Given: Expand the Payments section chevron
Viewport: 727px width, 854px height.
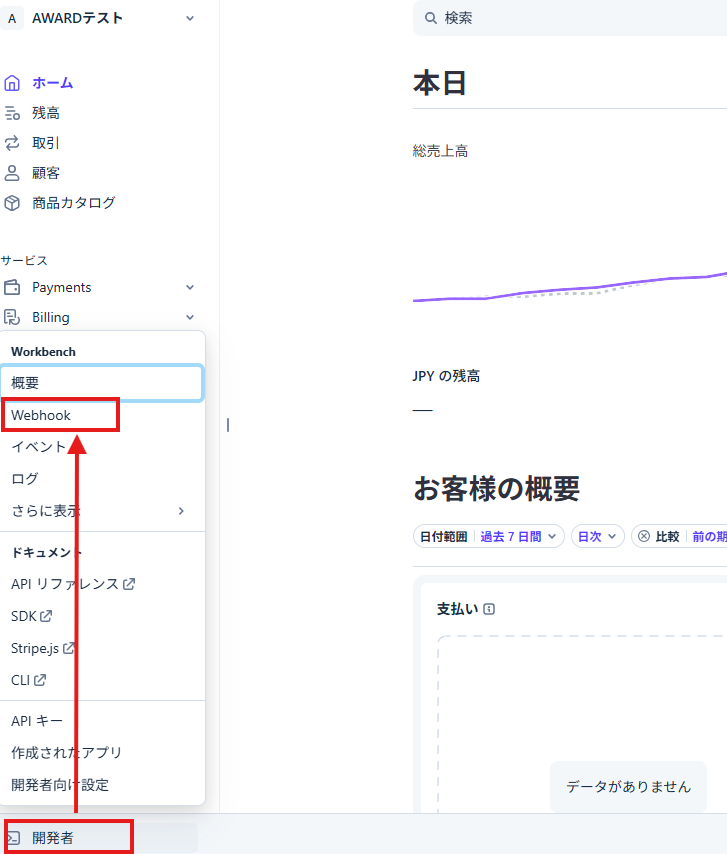Looking at the screenshot, I should tap(190, 287).
